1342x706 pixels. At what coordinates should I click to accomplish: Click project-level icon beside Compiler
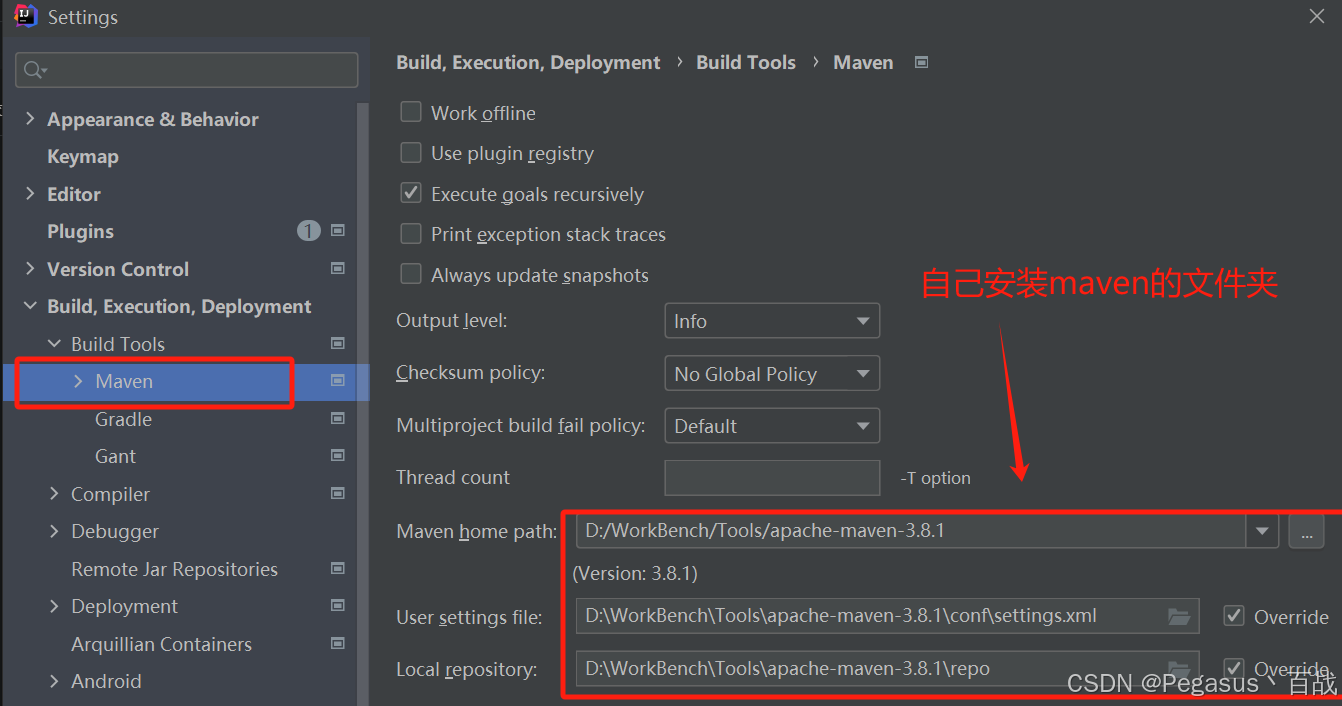point(338,493)
